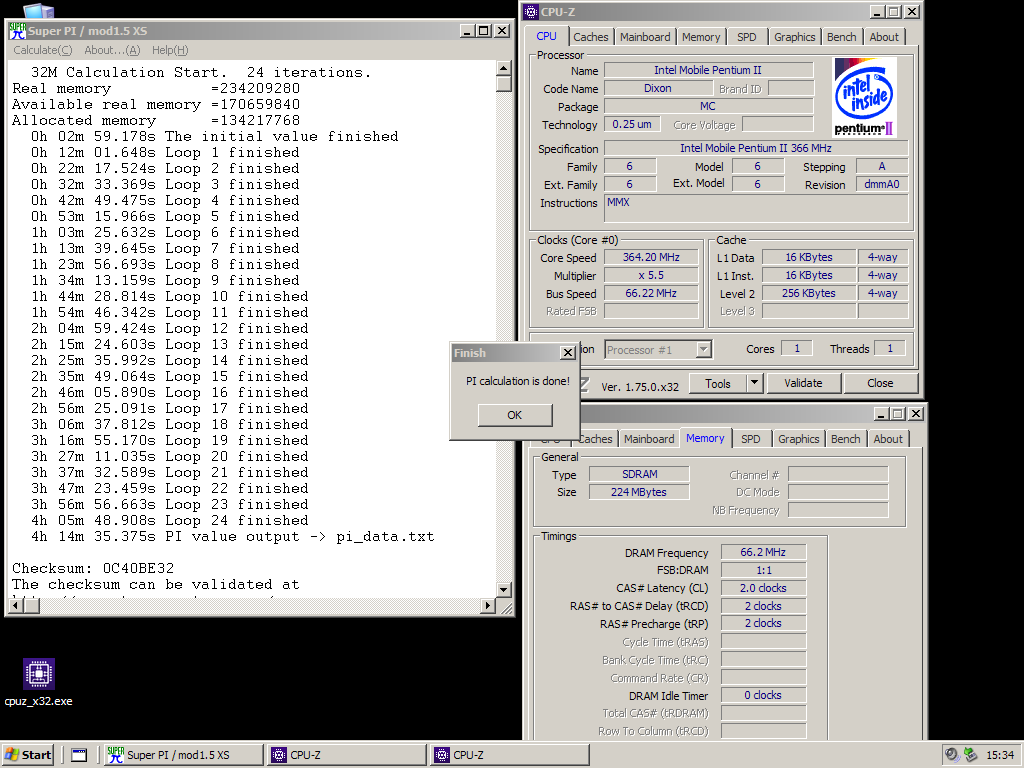Select the CPU tab in top CPU-Z
The height and width of the screenshot is (768, 1024).
[x=546, y=36]
